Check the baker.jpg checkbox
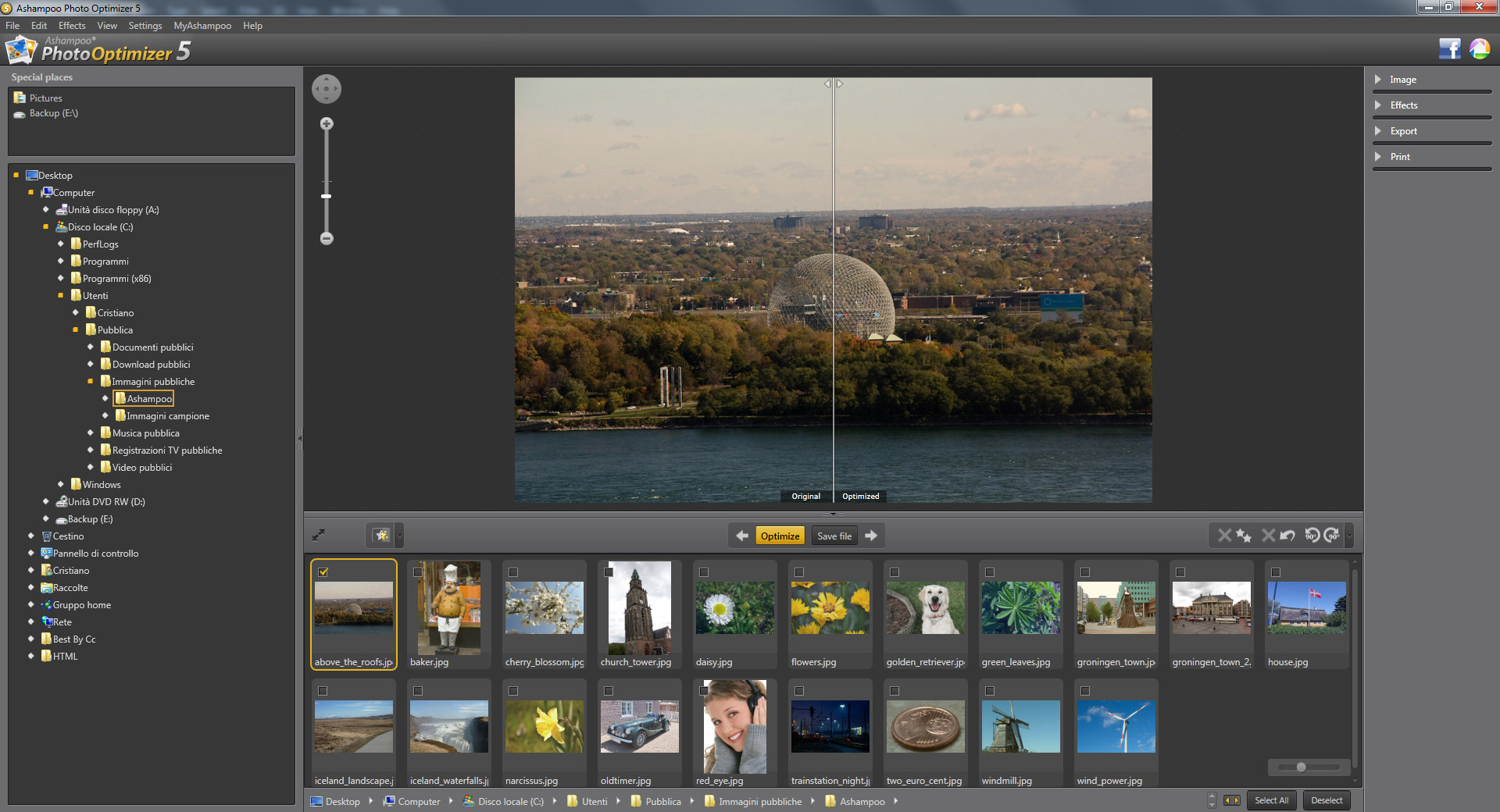Screen dimensions: 1500x812 coord(418,572)
